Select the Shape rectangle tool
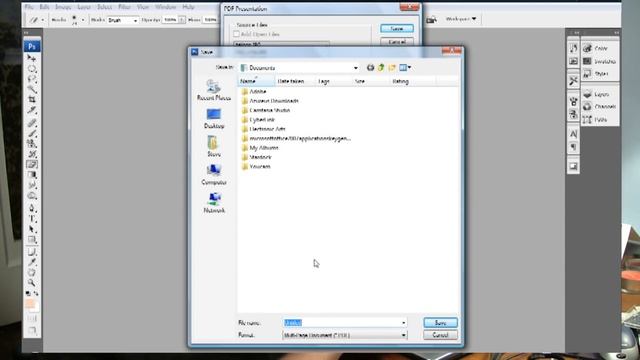Image resolution: width=640 pixels, height=360 pixels. (31, 240)
